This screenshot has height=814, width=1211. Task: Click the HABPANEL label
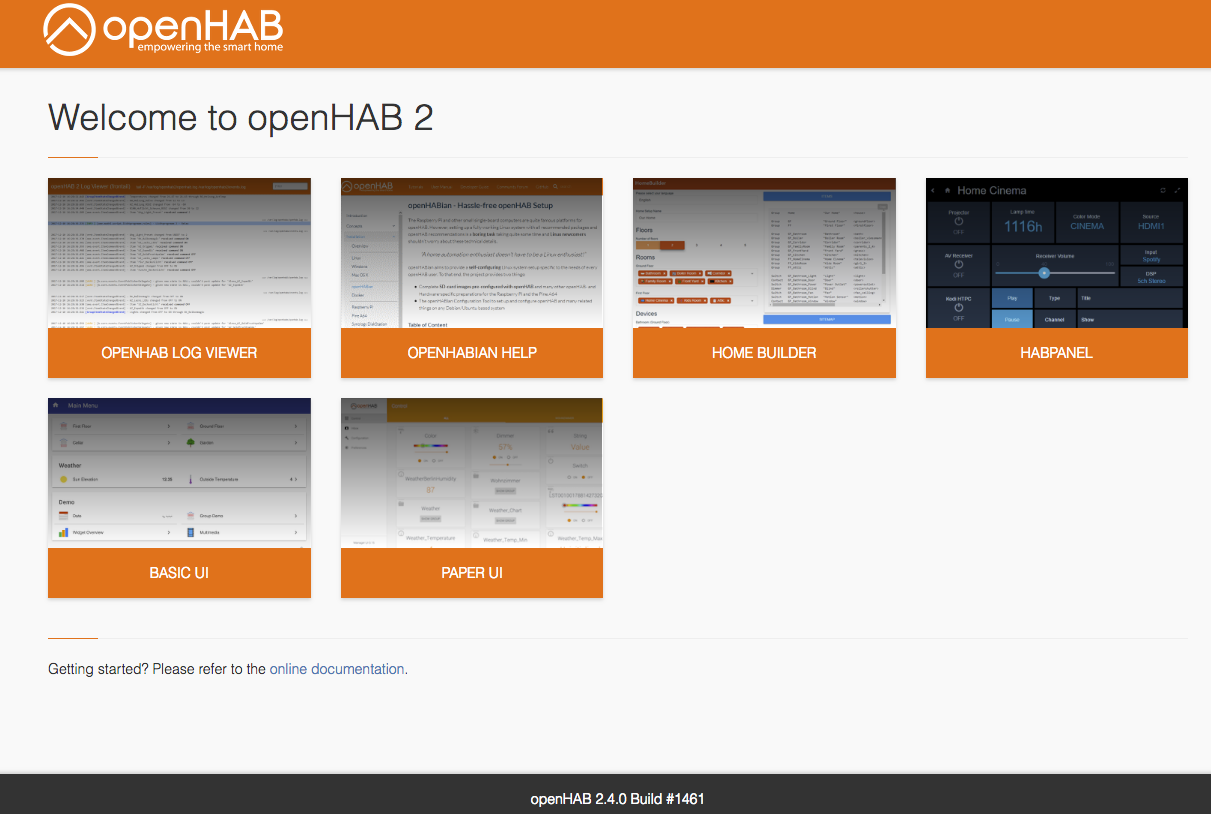pyautogui.click(x=1057, y=353)
